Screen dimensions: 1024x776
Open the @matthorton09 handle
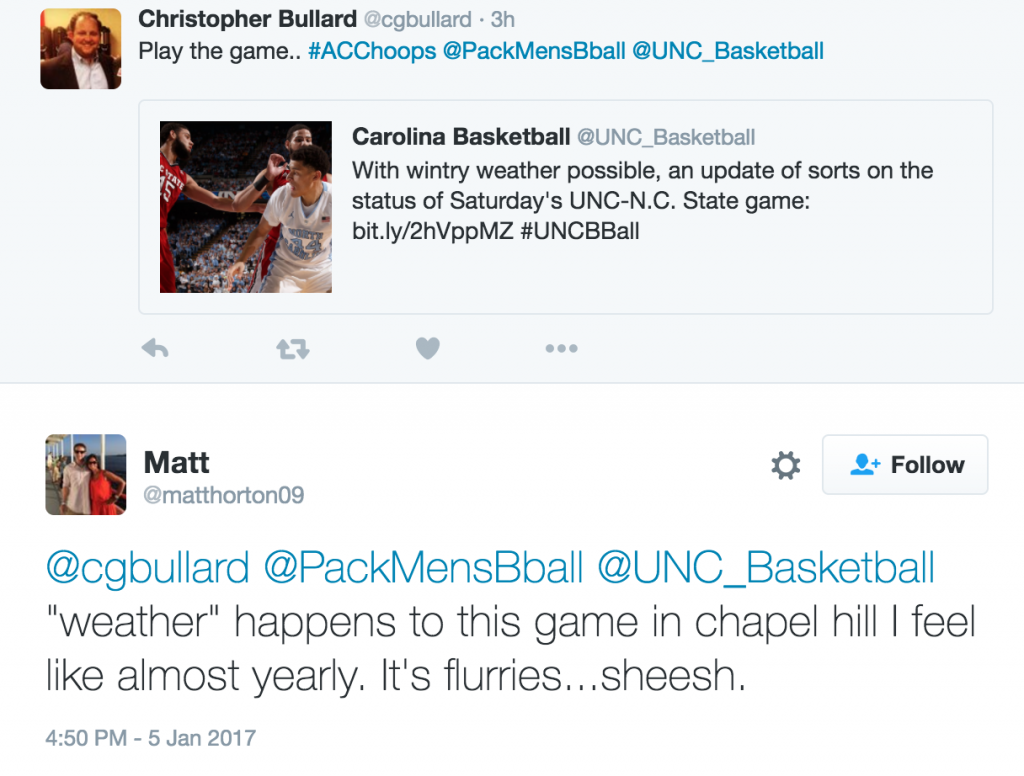point(224,495)
